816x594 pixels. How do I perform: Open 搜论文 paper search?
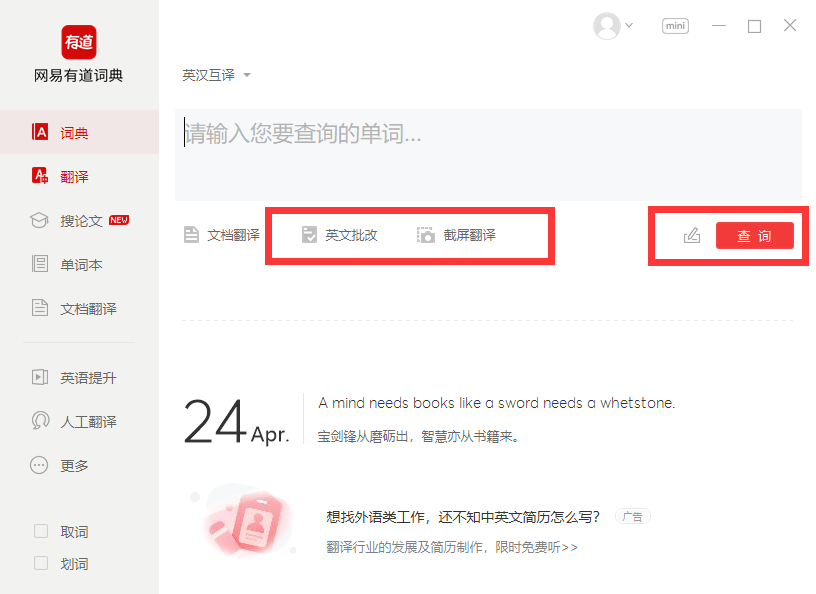pyautogui.click(x=80, y=220)
